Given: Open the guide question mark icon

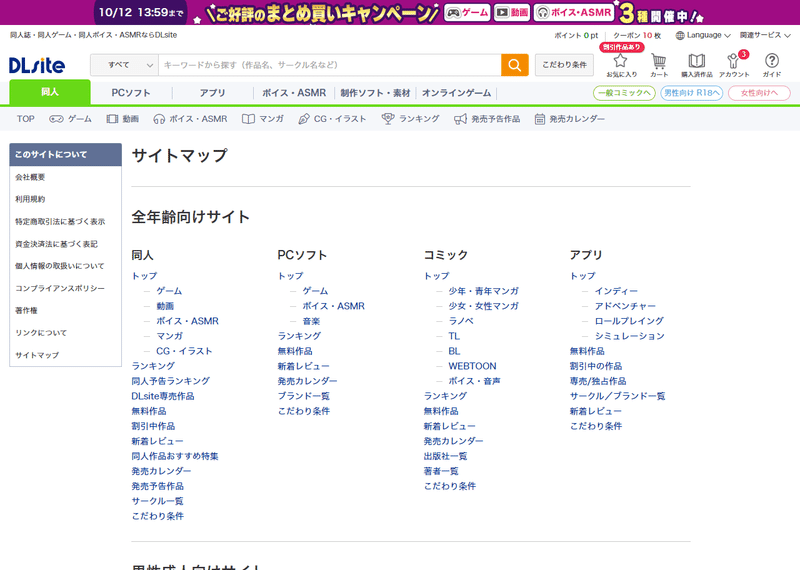Looking at the screenshot, I should 771,61.
